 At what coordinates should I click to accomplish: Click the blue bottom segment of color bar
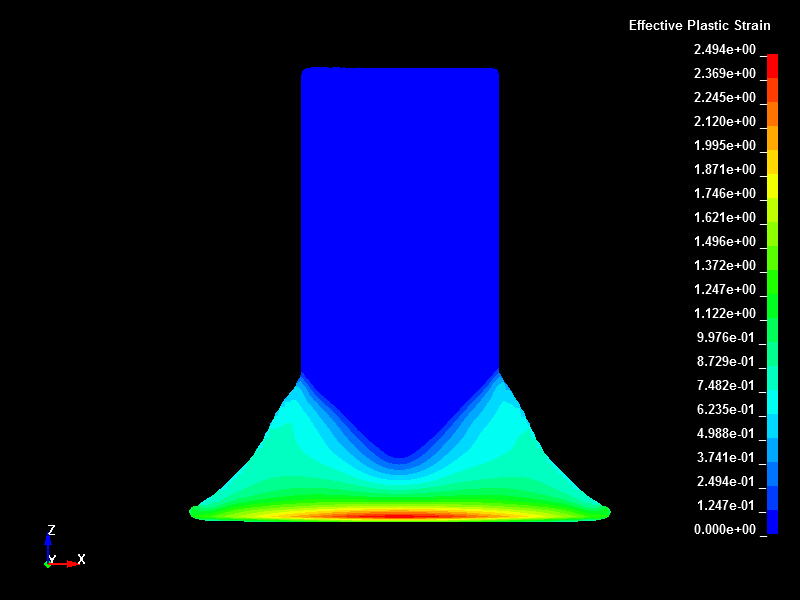[x=772, y=522]
